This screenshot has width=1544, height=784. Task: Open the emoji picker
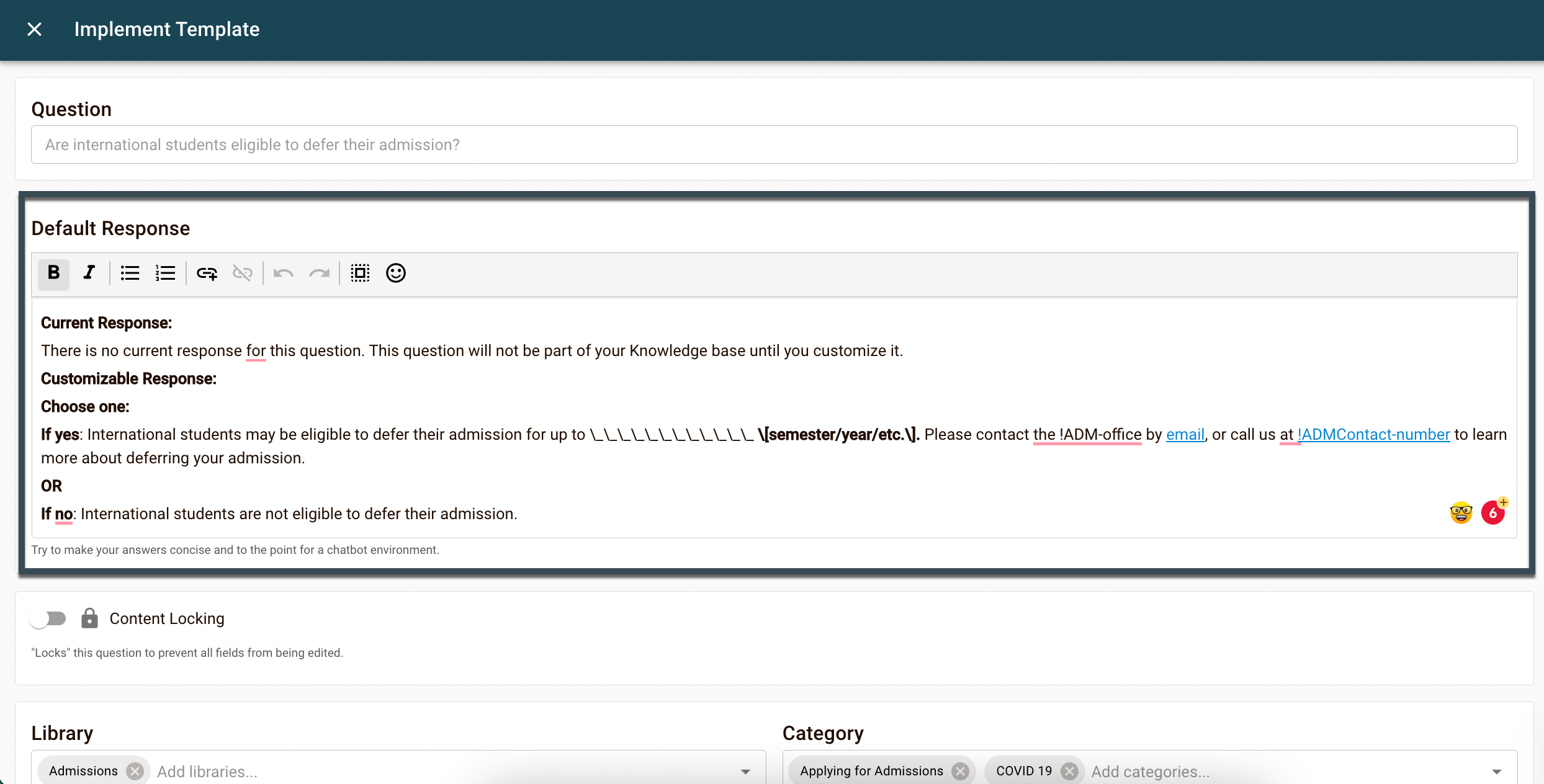pos(395,273)
